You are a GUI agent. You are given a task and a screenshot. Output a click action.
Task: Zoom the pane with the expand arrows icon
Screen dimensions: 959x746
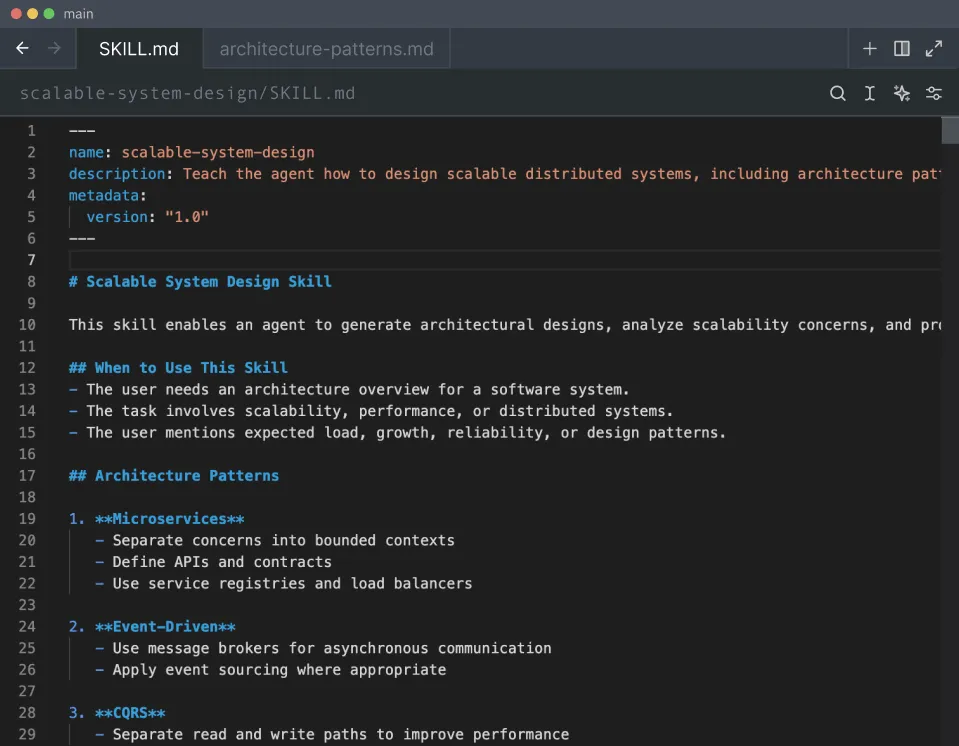click(933, 48)
